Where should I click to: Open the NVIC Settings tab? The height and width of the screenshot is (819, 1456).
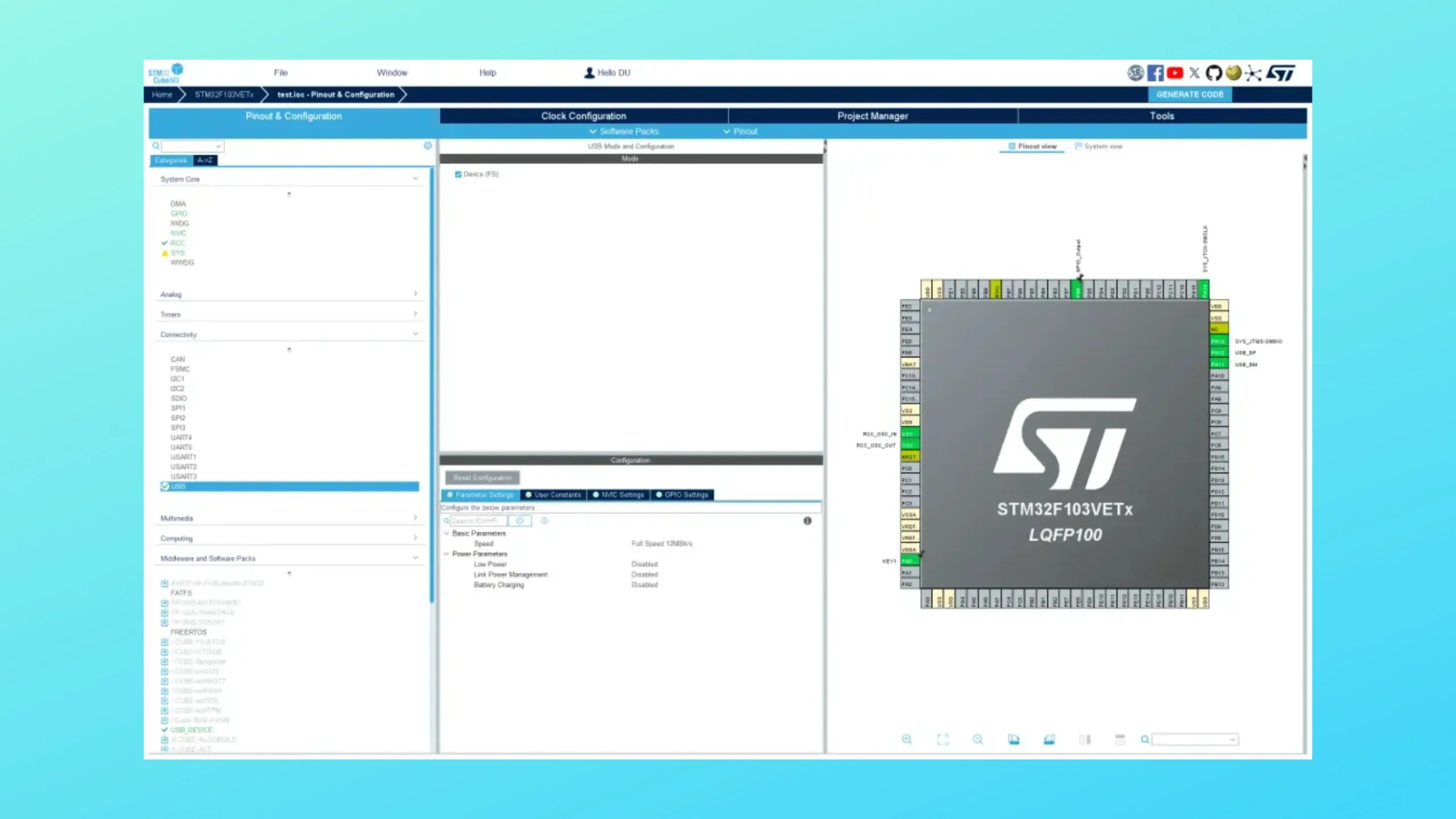(x=618, y=495)
